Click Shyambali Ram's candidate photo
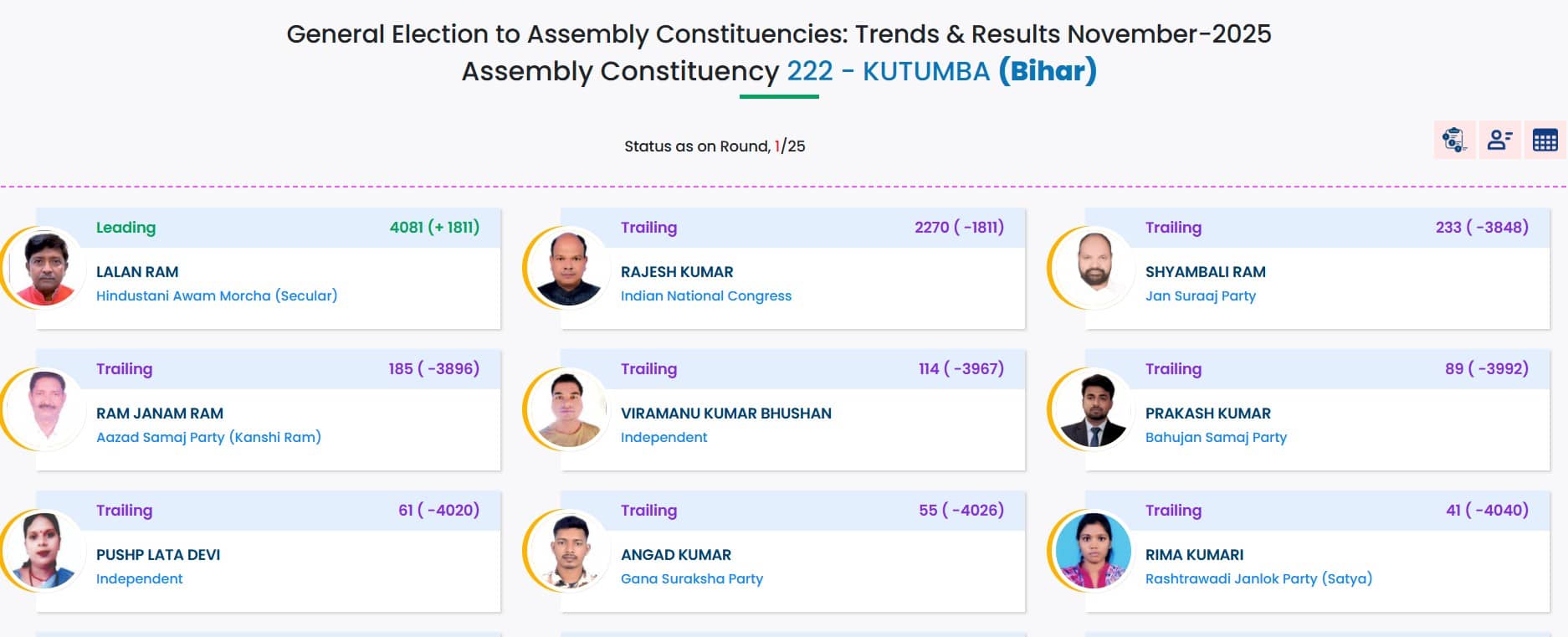 click(x=1094, y=268)
